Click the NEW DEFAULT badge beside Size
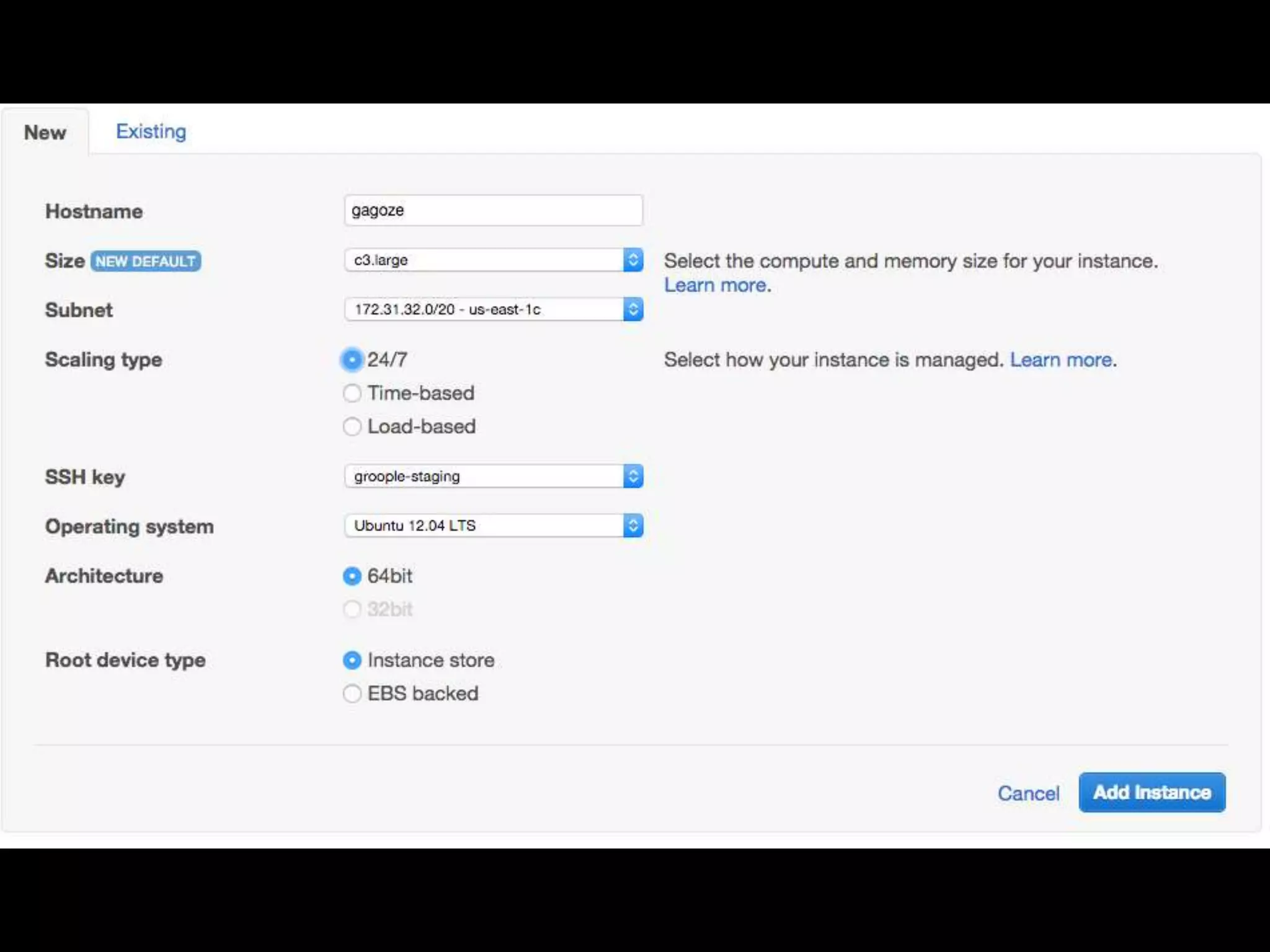Screen dimensions: 1270x952 [146, 261]
